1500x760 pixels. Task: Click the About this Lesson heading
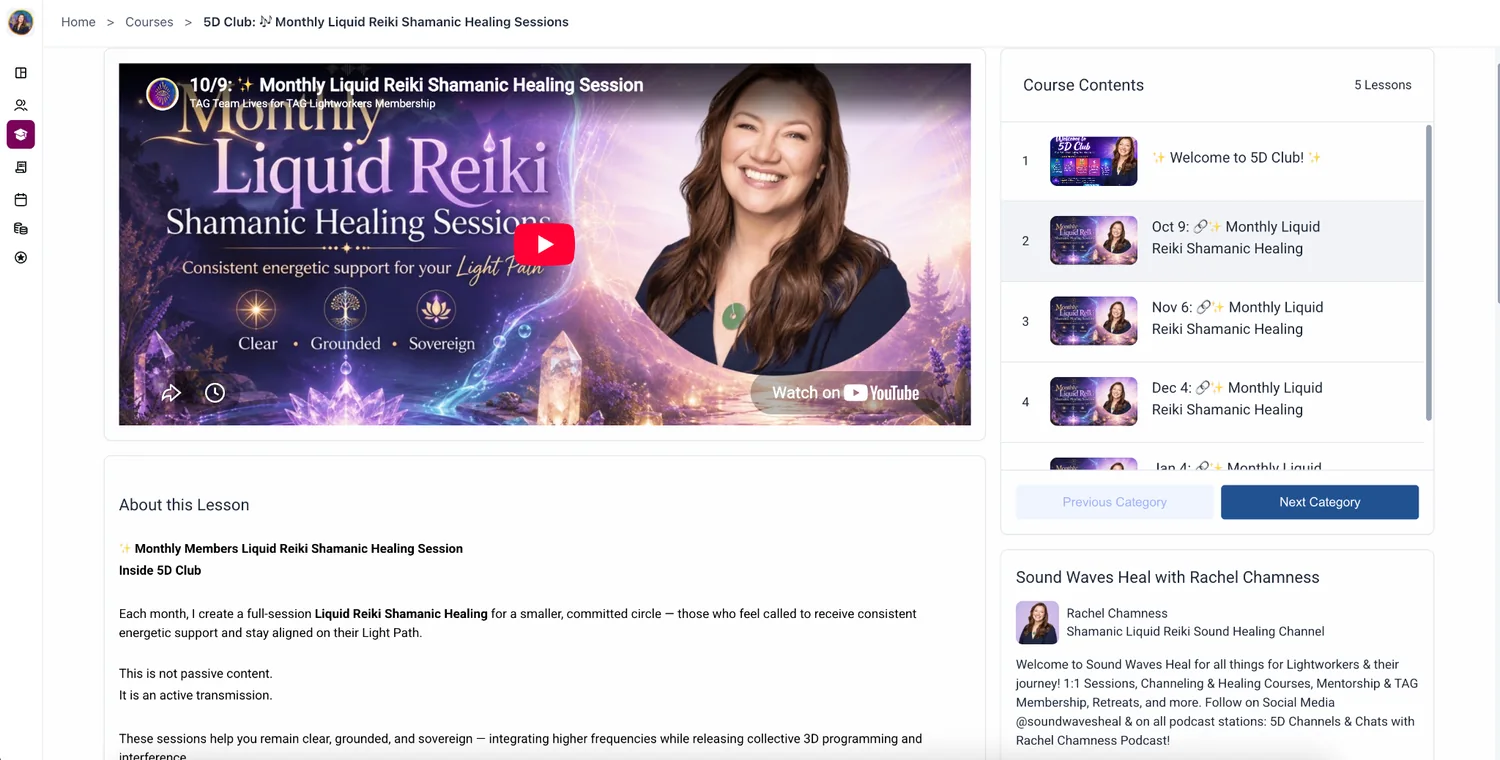[x=184, y=505]
